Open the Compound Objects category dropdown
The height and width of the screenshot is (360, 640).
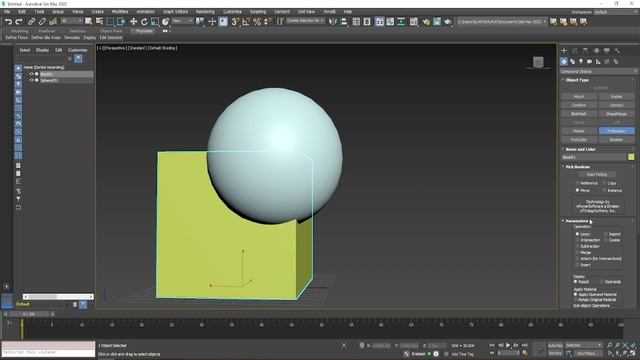pos(598,71)
